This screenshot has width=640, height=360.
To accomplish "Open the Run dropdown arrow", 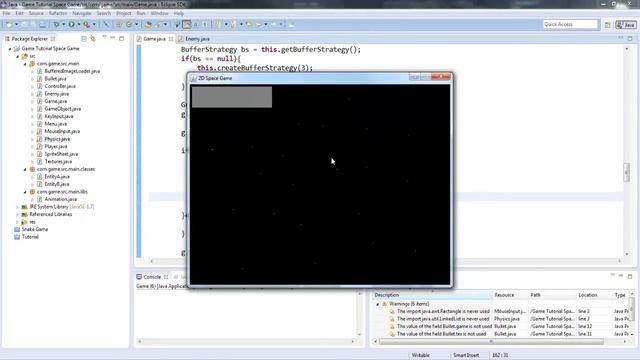I will (79, 25).
